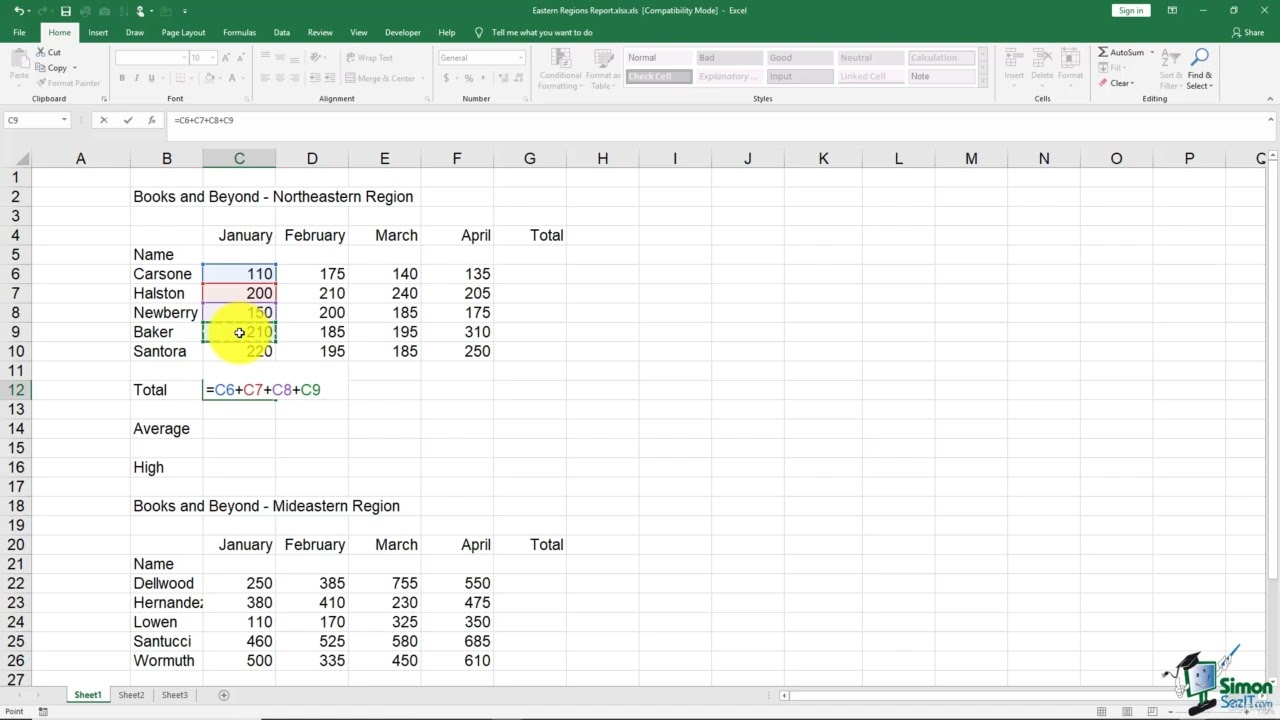Image resolution: width=1280 pixels, height=720 pixels.
Task: Apply the Neutral cell style
Action: coord(872,58)
